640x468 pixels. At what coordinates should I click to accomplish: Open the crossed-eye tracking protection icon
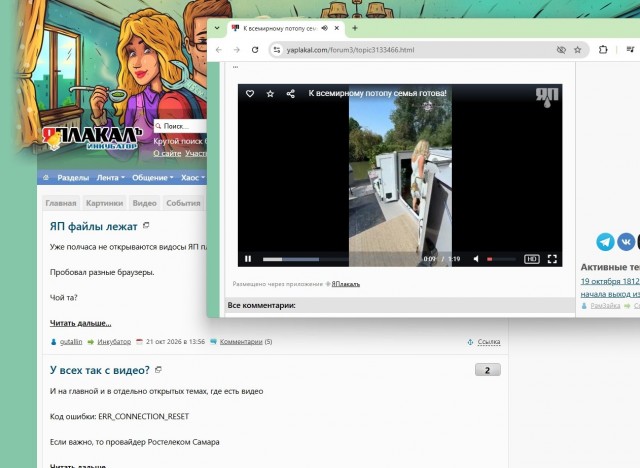[561, 50]
